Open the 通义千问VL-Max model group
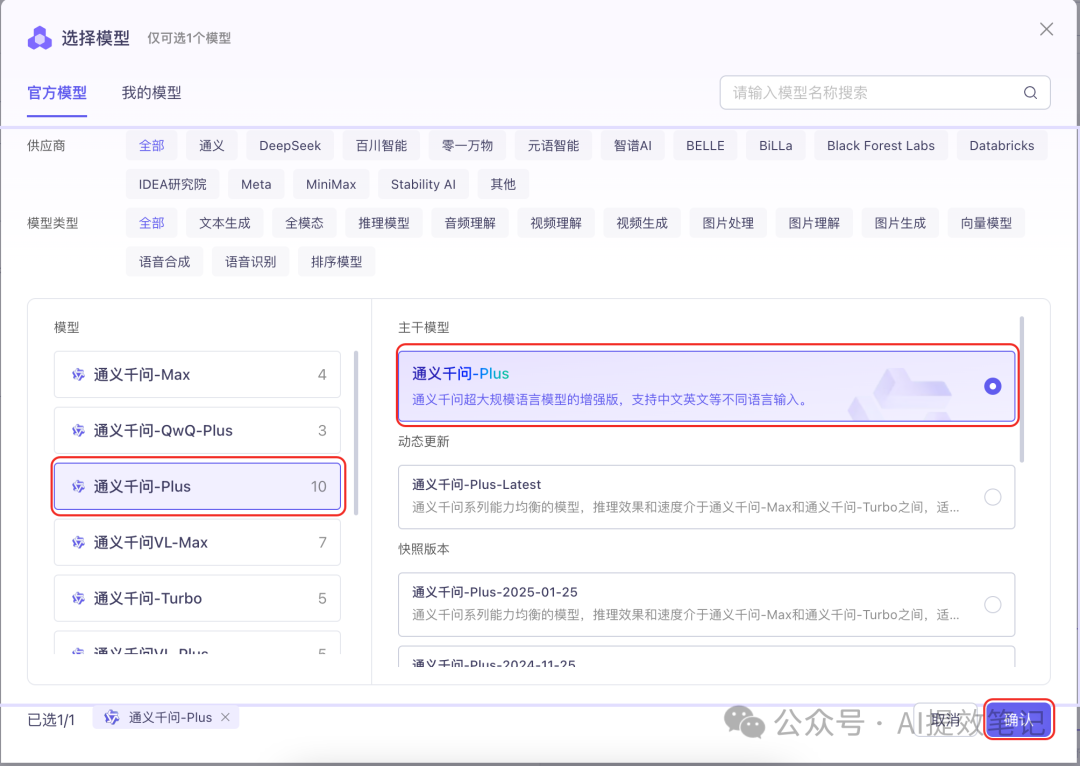The image size is (1080, 766). 197,542
